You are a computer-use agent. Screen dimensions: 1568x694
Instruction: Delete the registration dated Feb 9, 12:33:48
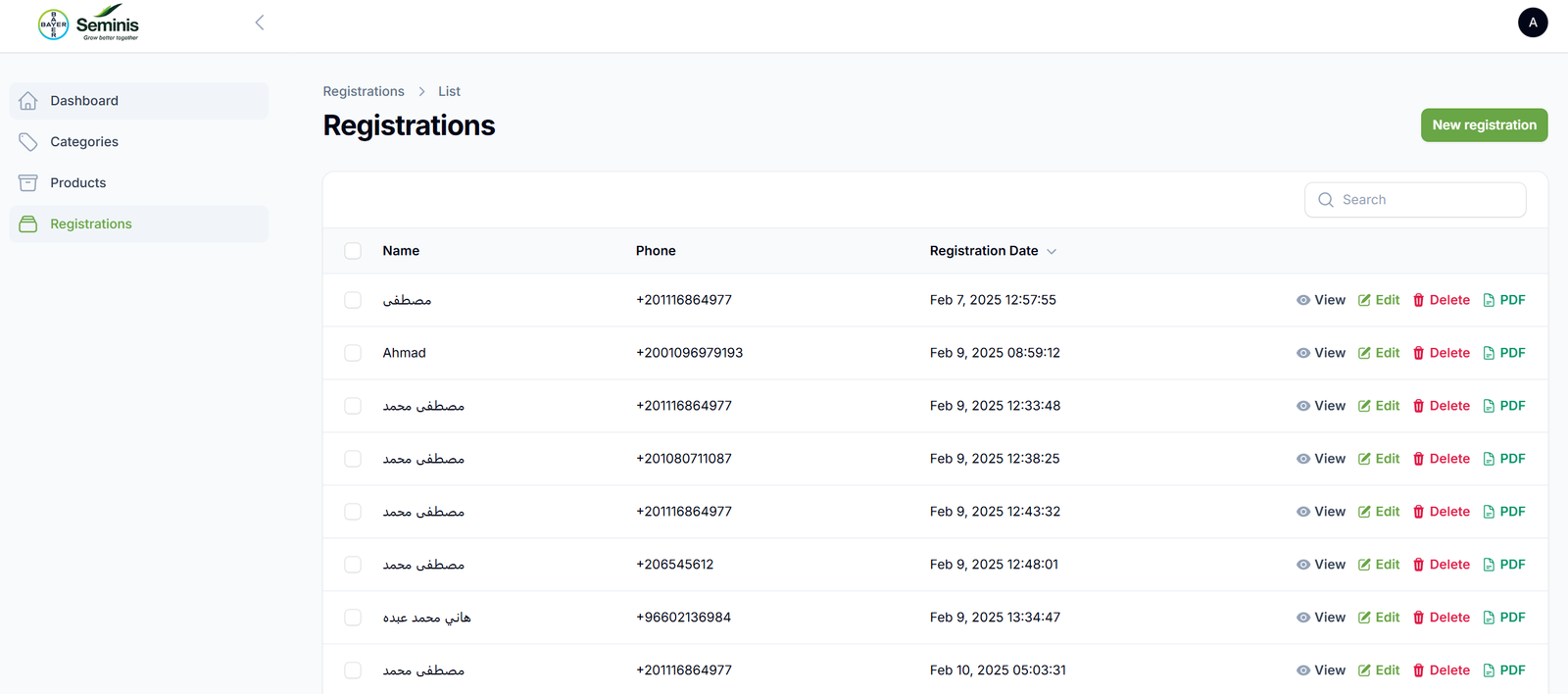coord(1441,406)
